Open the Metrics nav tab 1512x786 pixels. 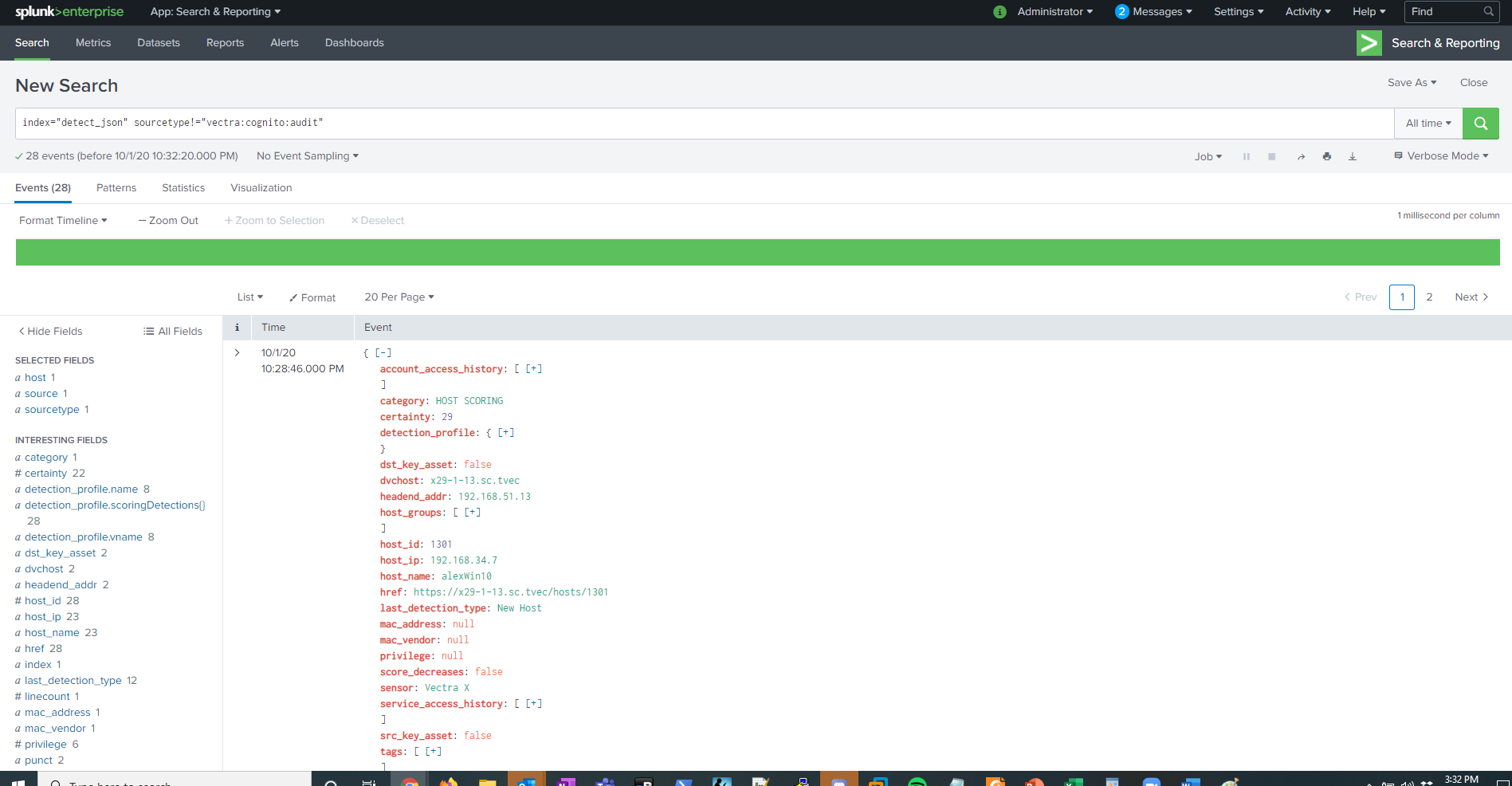coord(93,43)
